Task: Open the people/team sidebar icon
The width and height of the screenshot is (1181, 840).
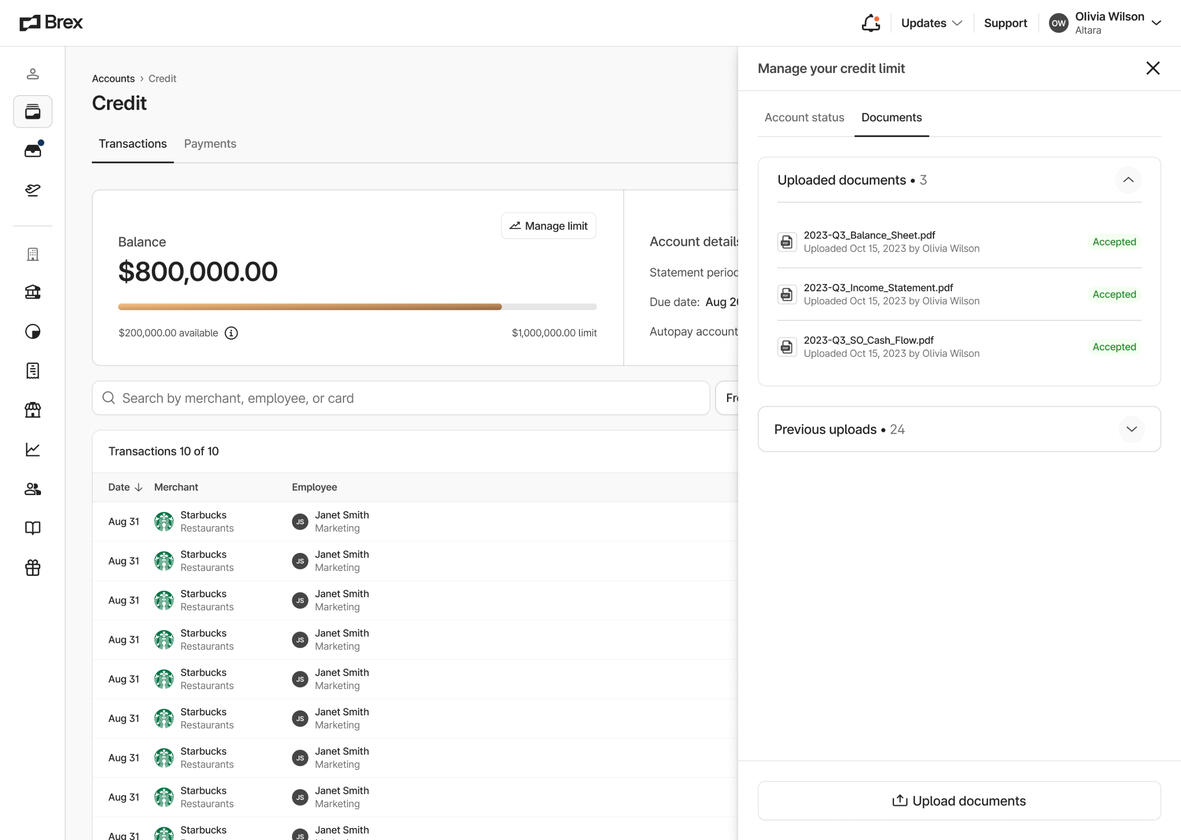Action: [33, 489]
